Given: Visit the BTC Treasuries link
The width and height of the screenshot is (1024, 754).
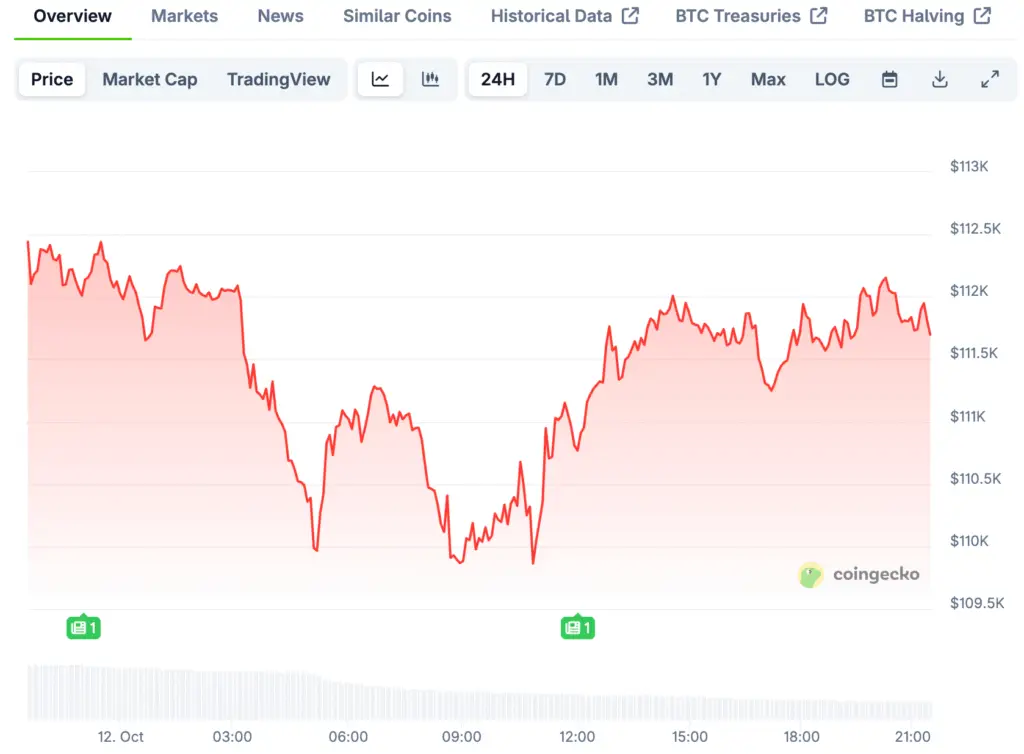Looking at the screenshot, I should click(751, 16).
